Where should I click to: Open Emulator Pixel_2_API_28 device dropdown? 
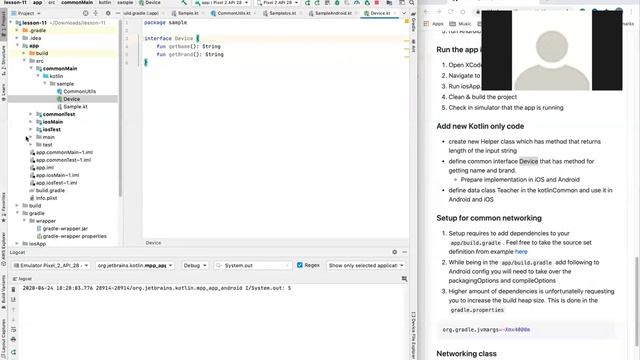coord(51,266)
